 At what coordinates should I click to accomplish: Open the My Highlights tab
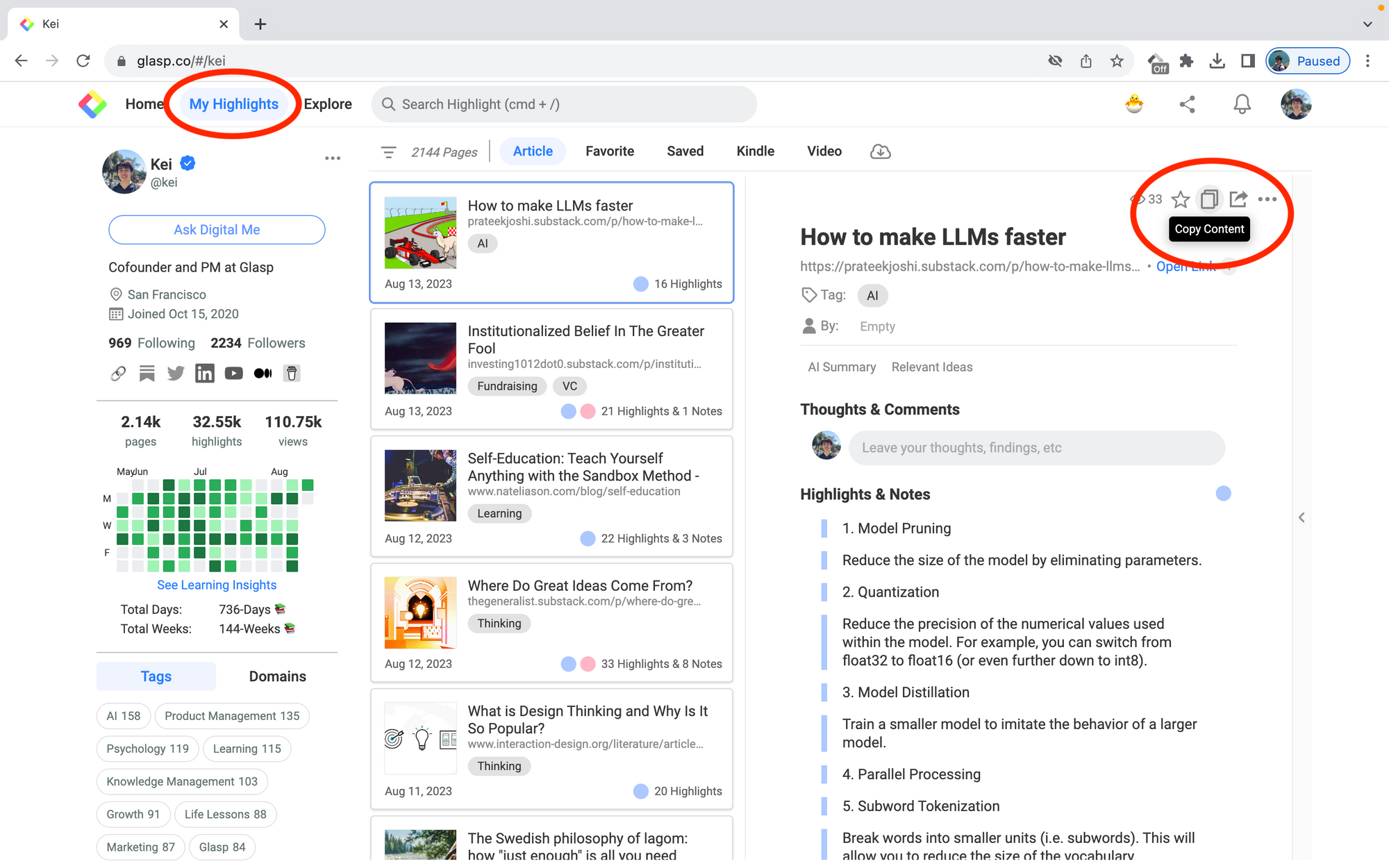pyautogui.click(x=234, y=104)
